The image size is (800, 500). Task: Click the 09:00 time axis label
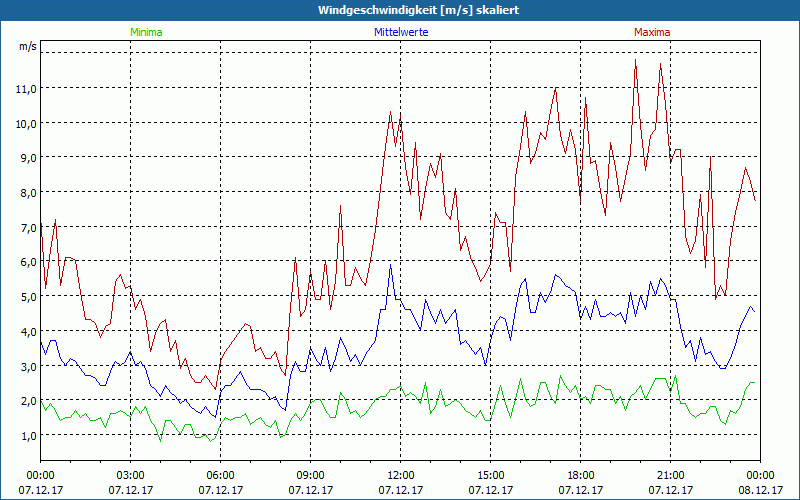click(x=310, y=476)
